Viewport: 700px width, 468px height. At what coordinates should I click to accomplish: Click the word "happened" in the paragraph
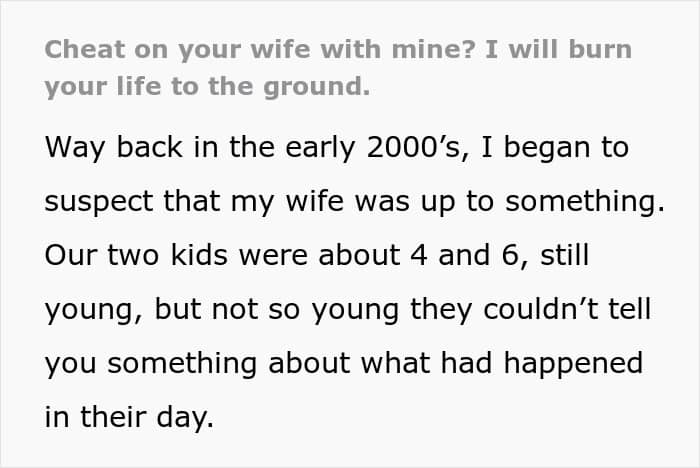click(573, 364)
